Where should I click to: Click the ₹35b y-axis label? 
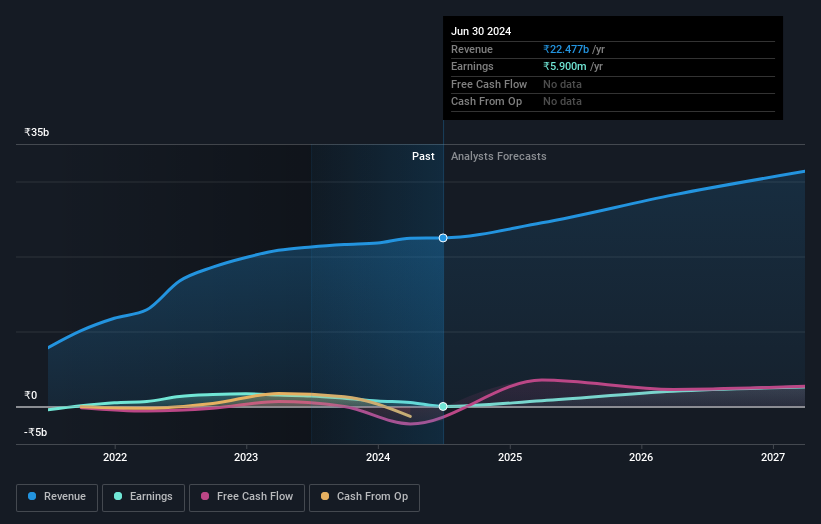pos(37,132)
